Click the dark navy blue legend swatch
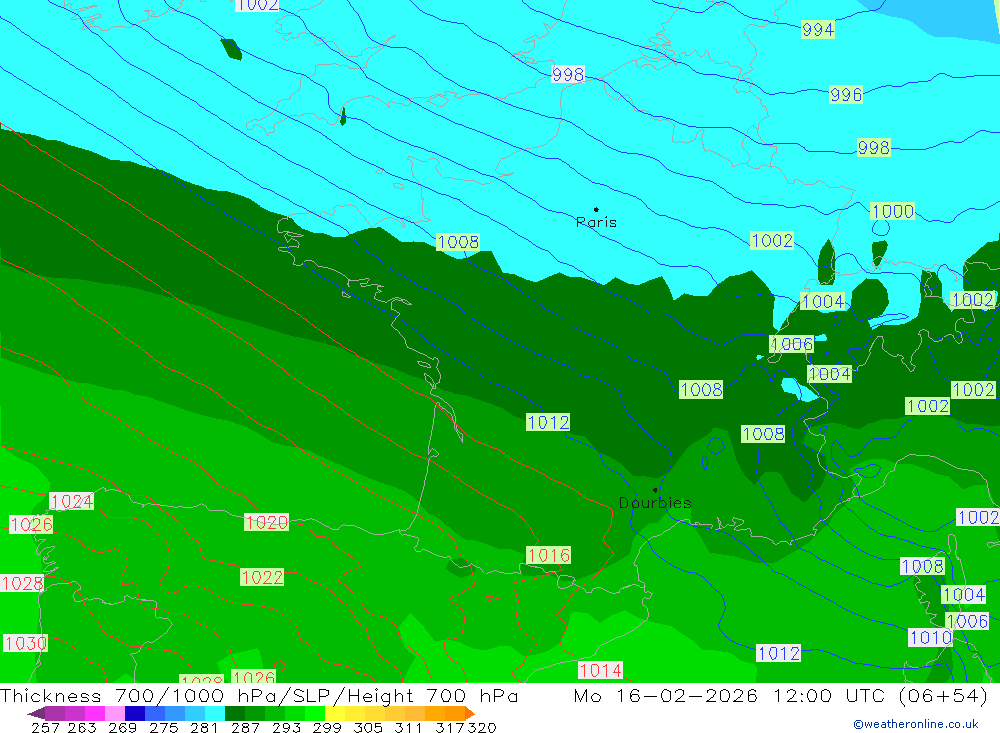This screenshot has width=1000, height=733. point(135,713)
